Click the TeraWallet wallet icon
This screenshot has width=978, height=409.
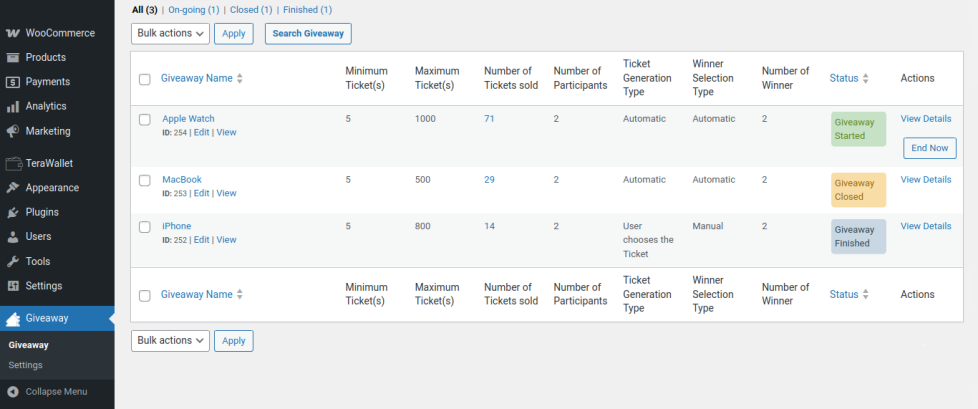(x=13, y=163)
